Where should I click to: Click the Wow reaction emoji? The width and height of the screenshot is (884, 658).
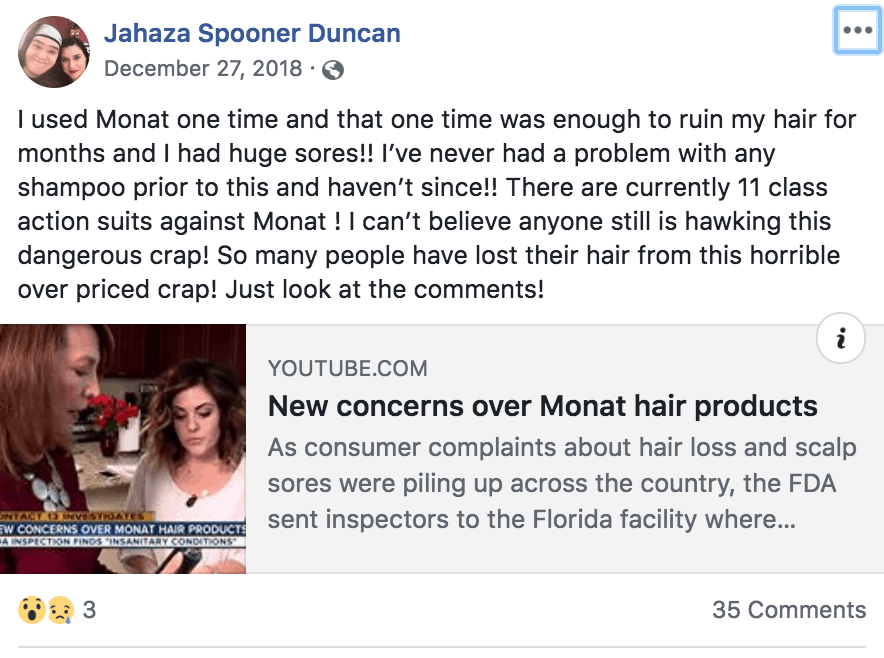(31, 609)
